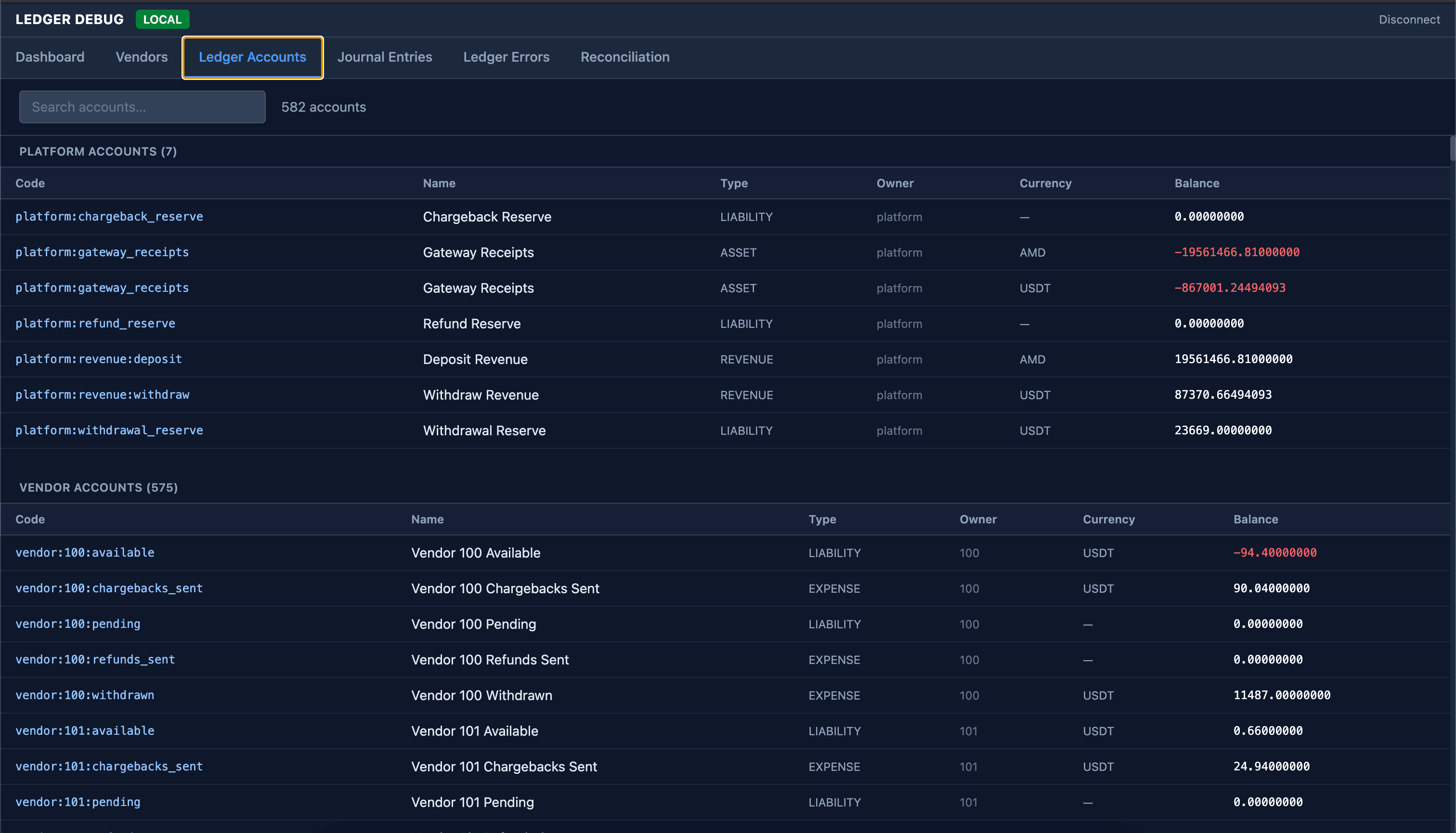1456x833 pixels.
Task: Click the Vendor 101 Chargebacks Sent name
Action: (x=504, y=766)
